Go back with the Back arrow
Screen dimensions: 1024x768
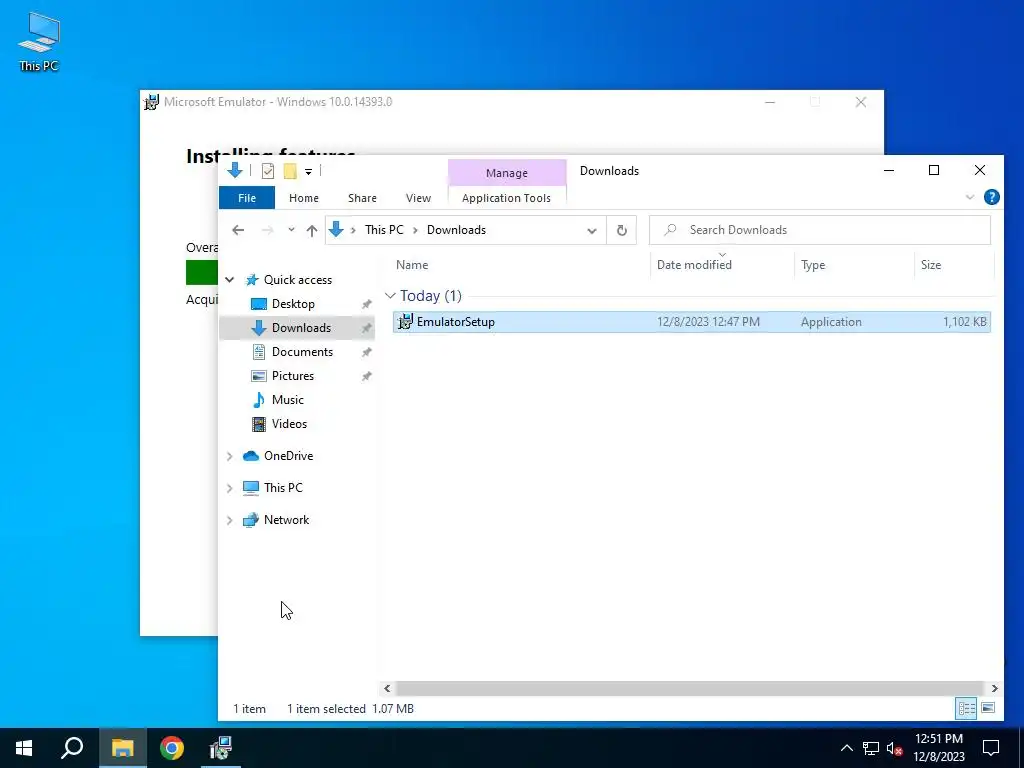point(238,230)
